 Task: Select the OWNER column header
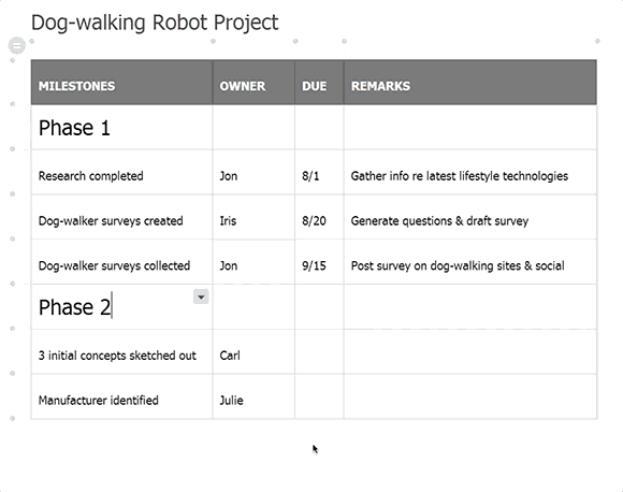pyautogui.click(x=253, y=82)
